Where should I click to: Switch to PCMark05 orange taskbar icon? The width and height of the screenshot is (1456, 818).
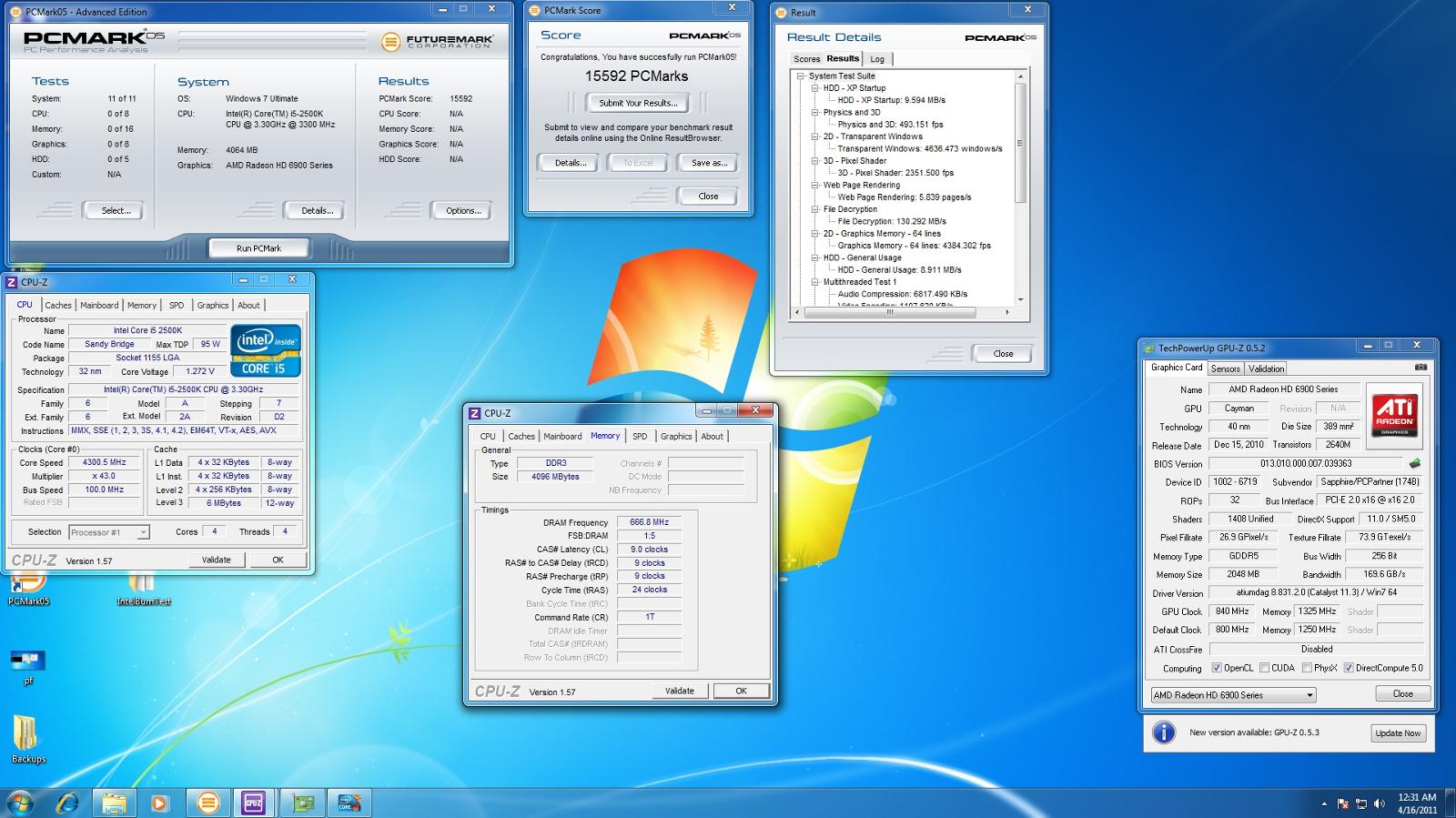tap(208, 803)
